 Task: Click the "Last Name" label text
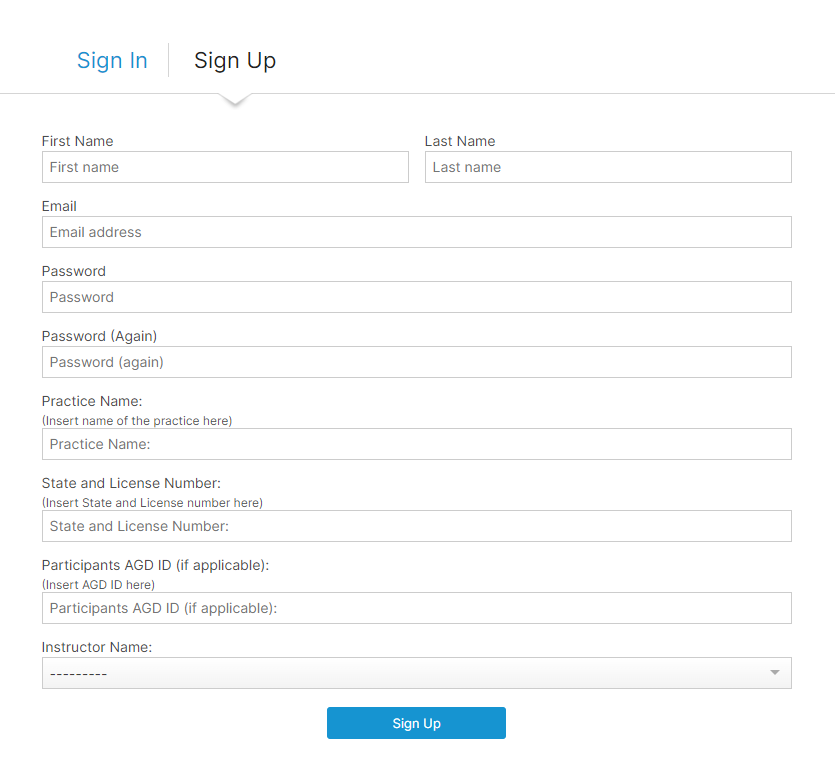tap(460, 141)
